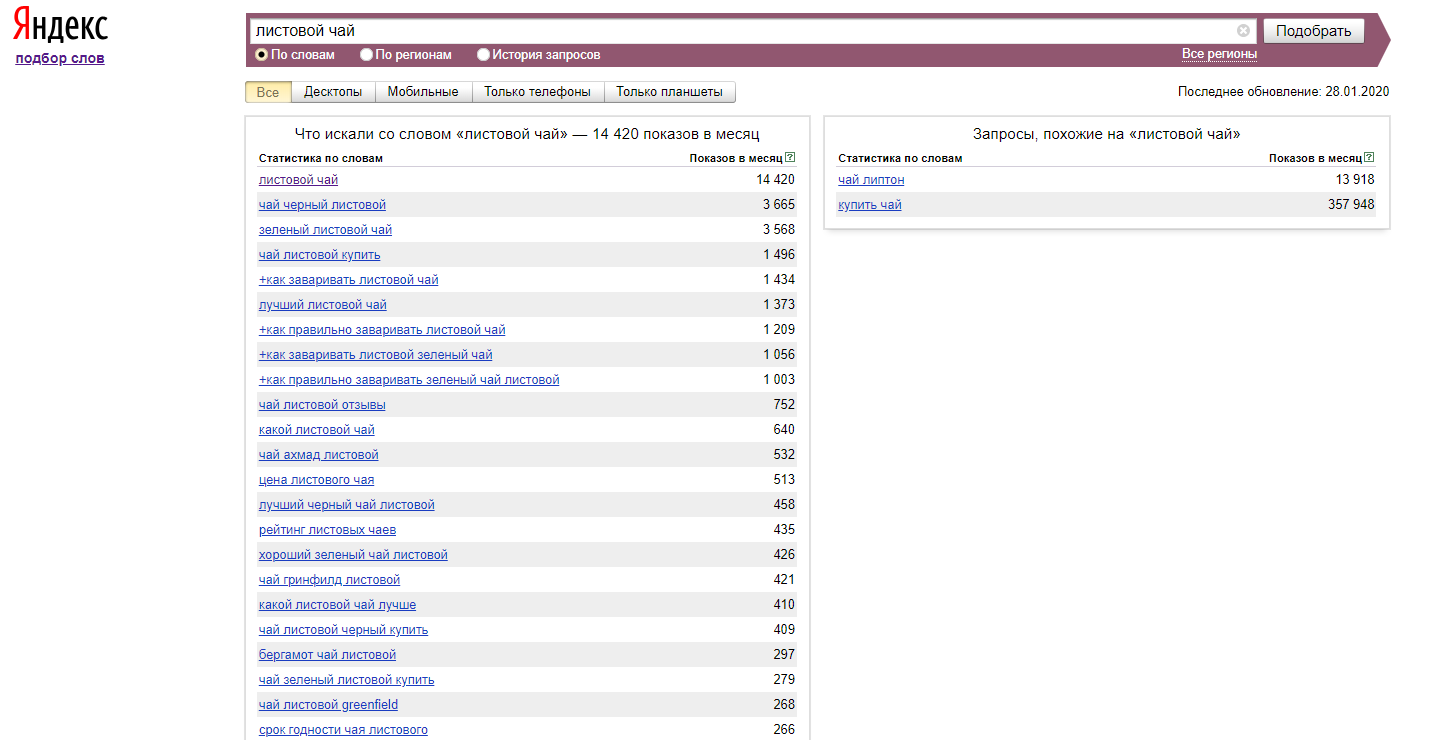Open the 'чай листовой черный купить' link
The height and width of the screenshot is (740, 1439).
click(343, 630)
